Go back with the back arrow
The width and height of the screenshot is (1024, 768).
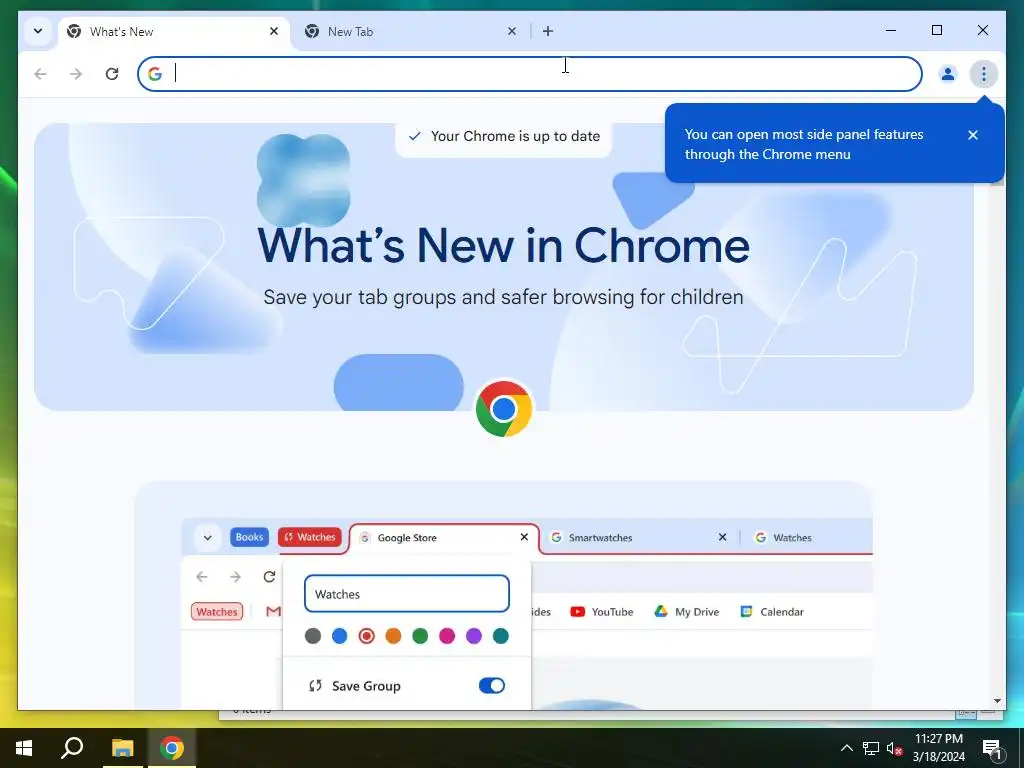40,74
